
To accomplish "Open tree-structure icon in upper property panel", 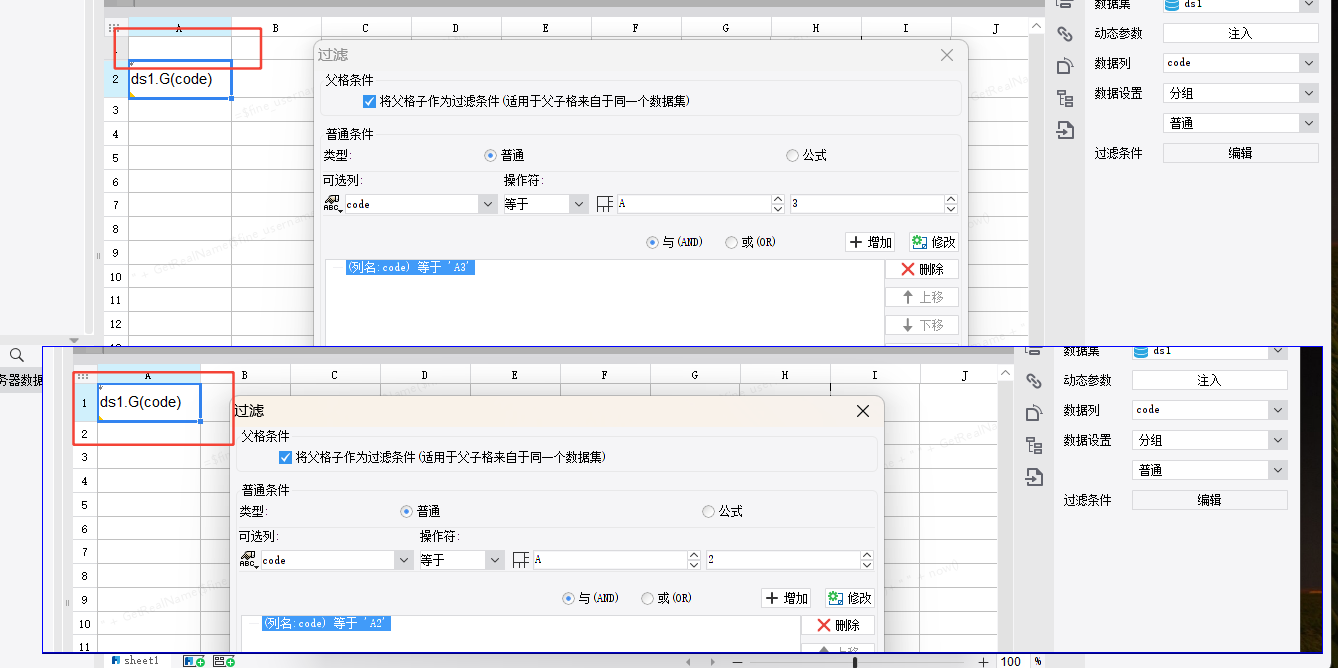I will 1064,98.
